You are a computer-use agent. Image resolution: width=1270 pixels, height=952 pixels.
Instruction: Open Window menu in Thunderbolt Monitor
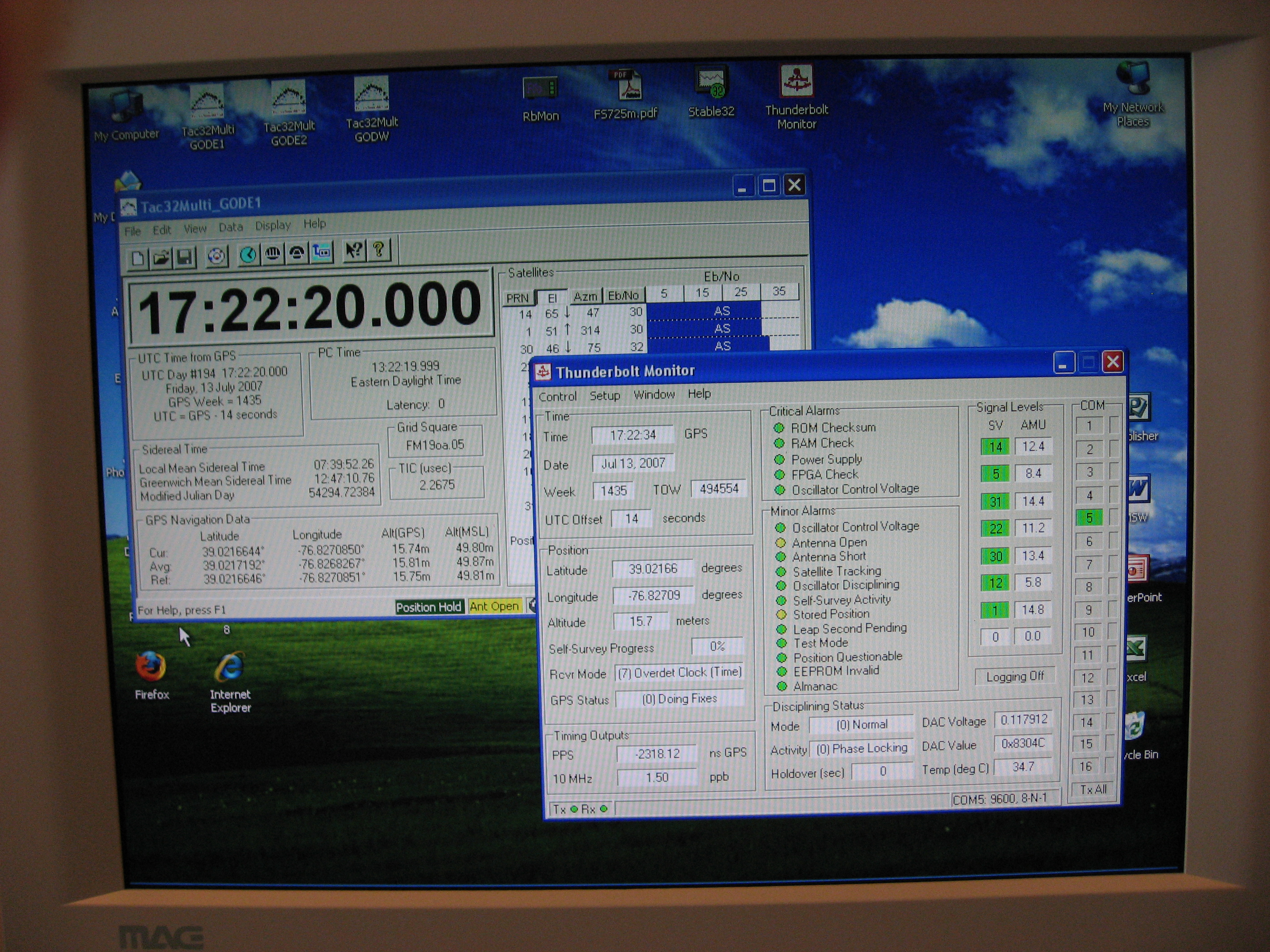coord(654,394)
